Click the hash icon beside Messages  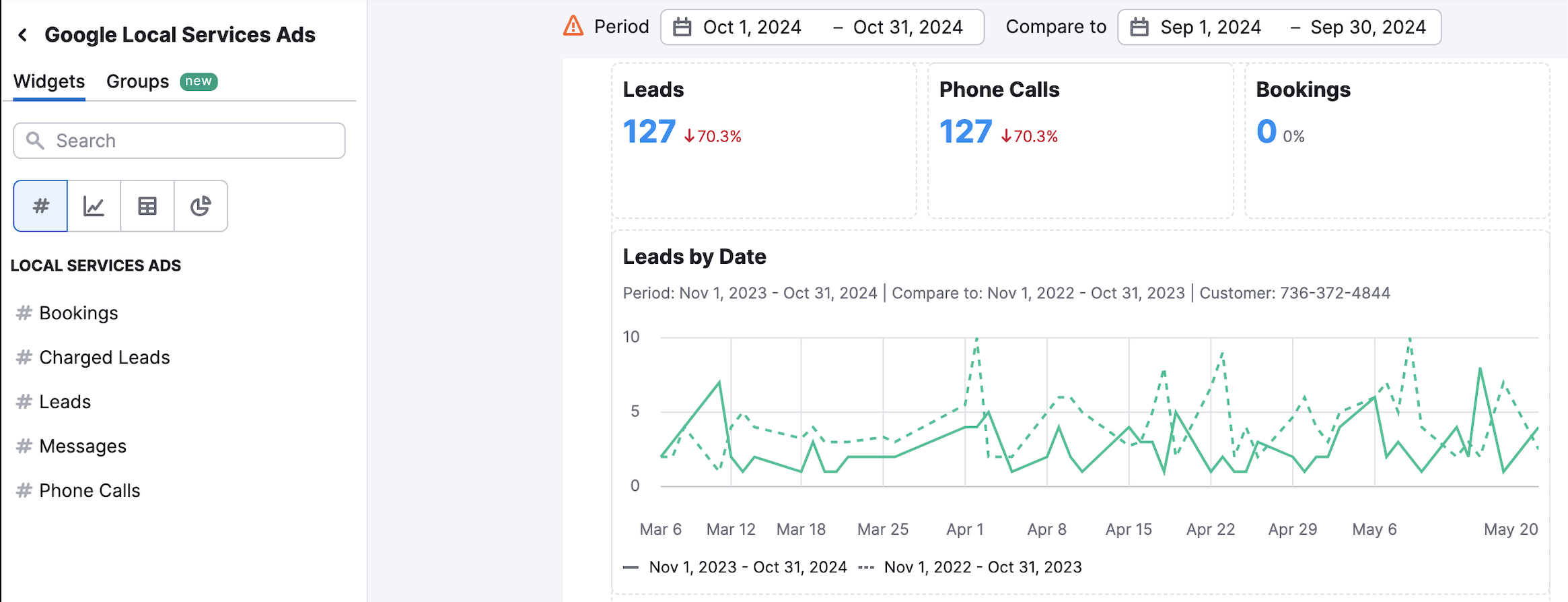click(22, 445)
